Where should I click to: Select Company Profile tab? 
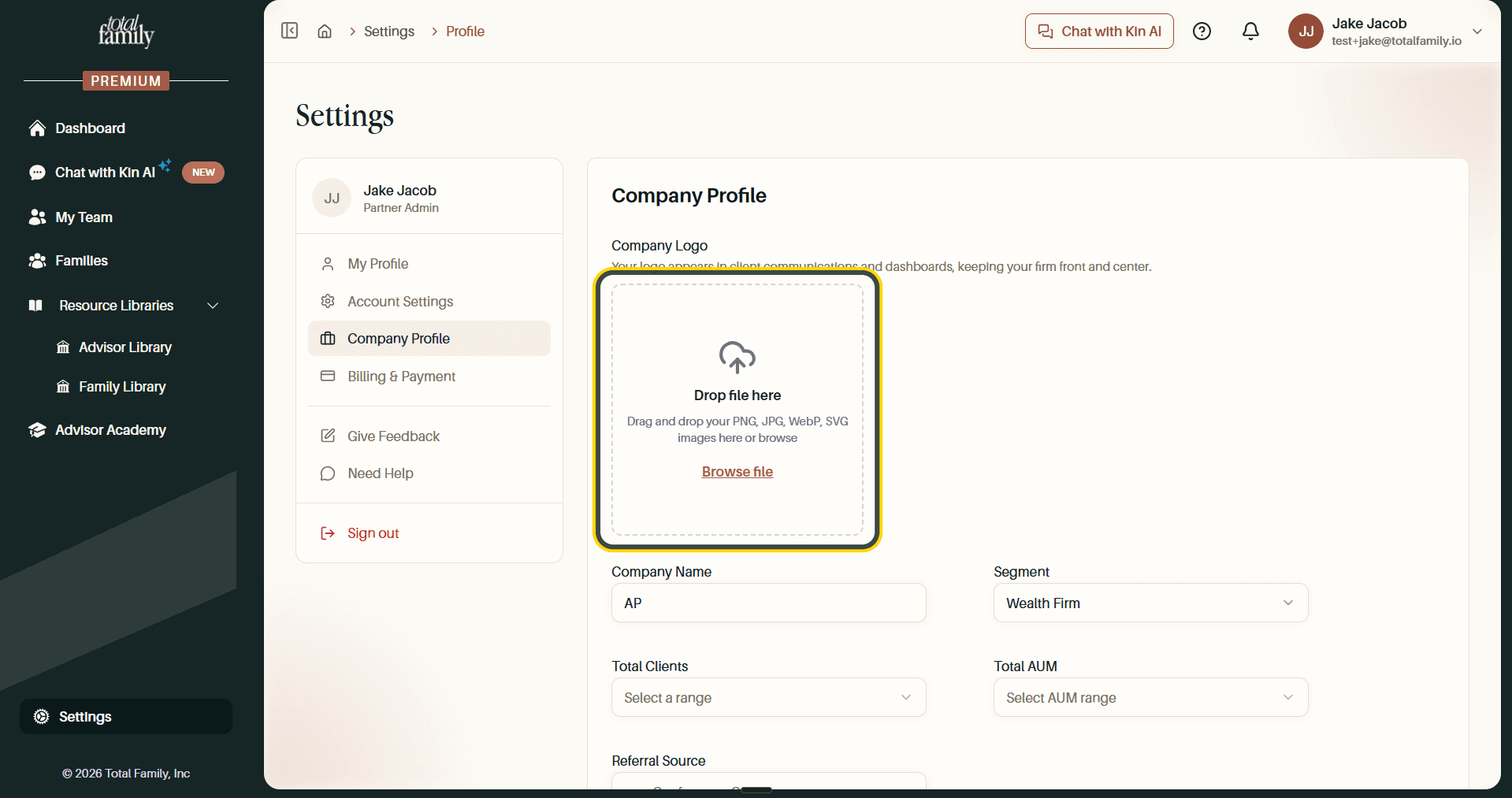429,339
